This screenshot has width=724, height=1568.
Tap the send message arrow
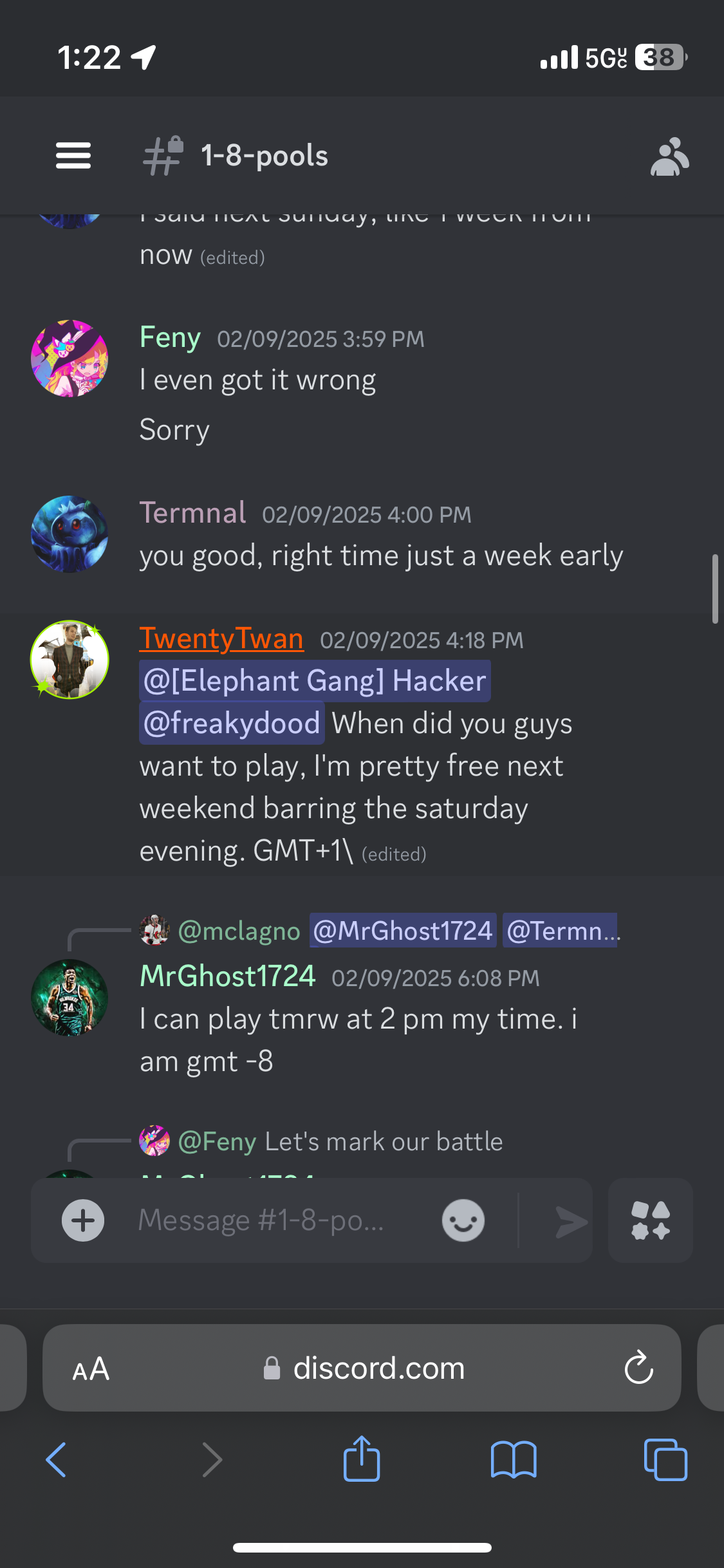click(x=571, y=1222)
